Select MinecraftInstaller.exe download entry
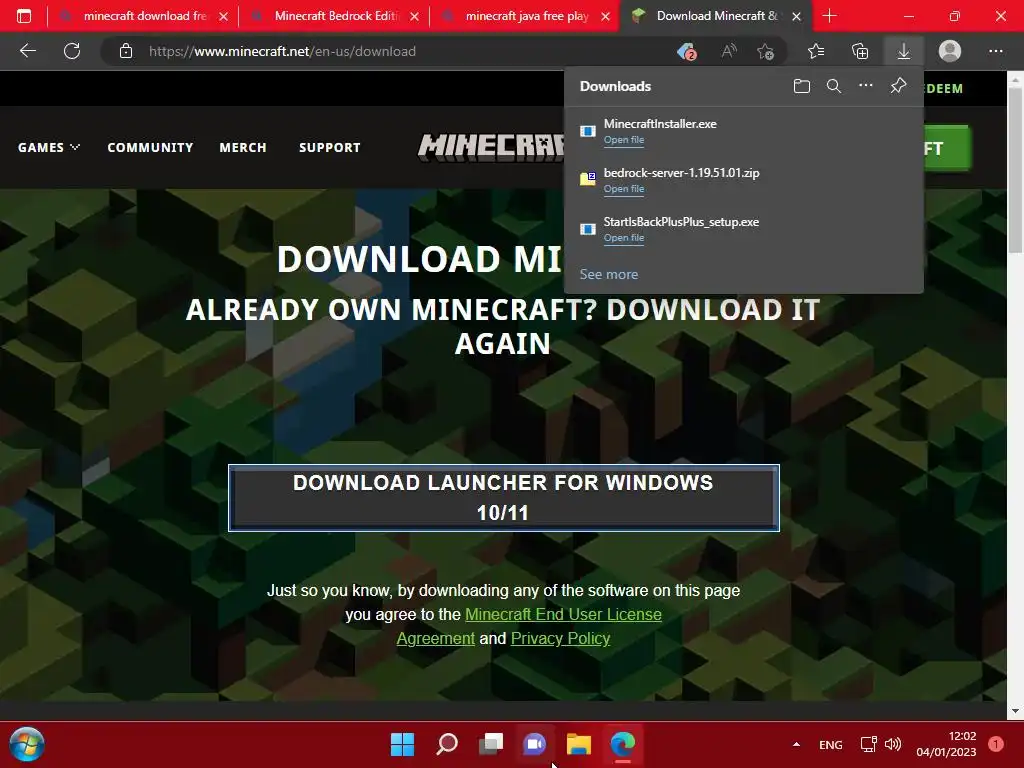 point(743,131)
